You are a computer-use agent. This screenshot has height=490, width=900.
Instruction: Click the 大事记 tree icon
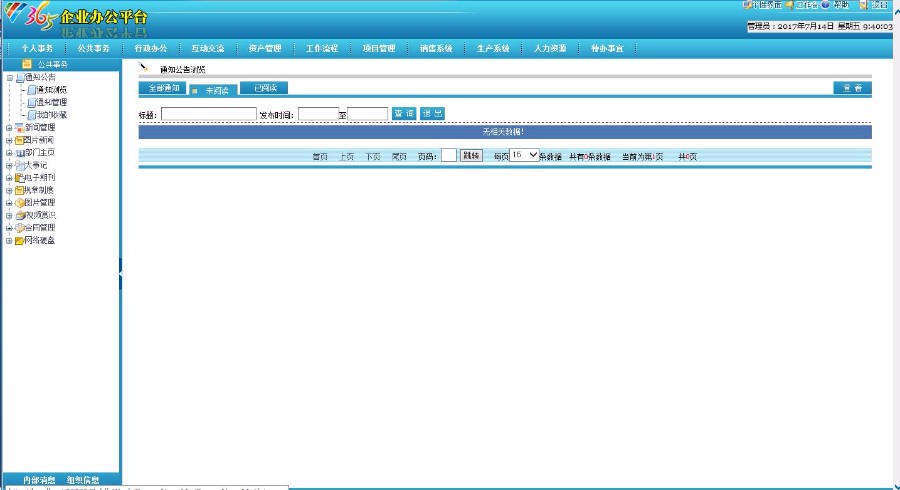click(20, 165)
